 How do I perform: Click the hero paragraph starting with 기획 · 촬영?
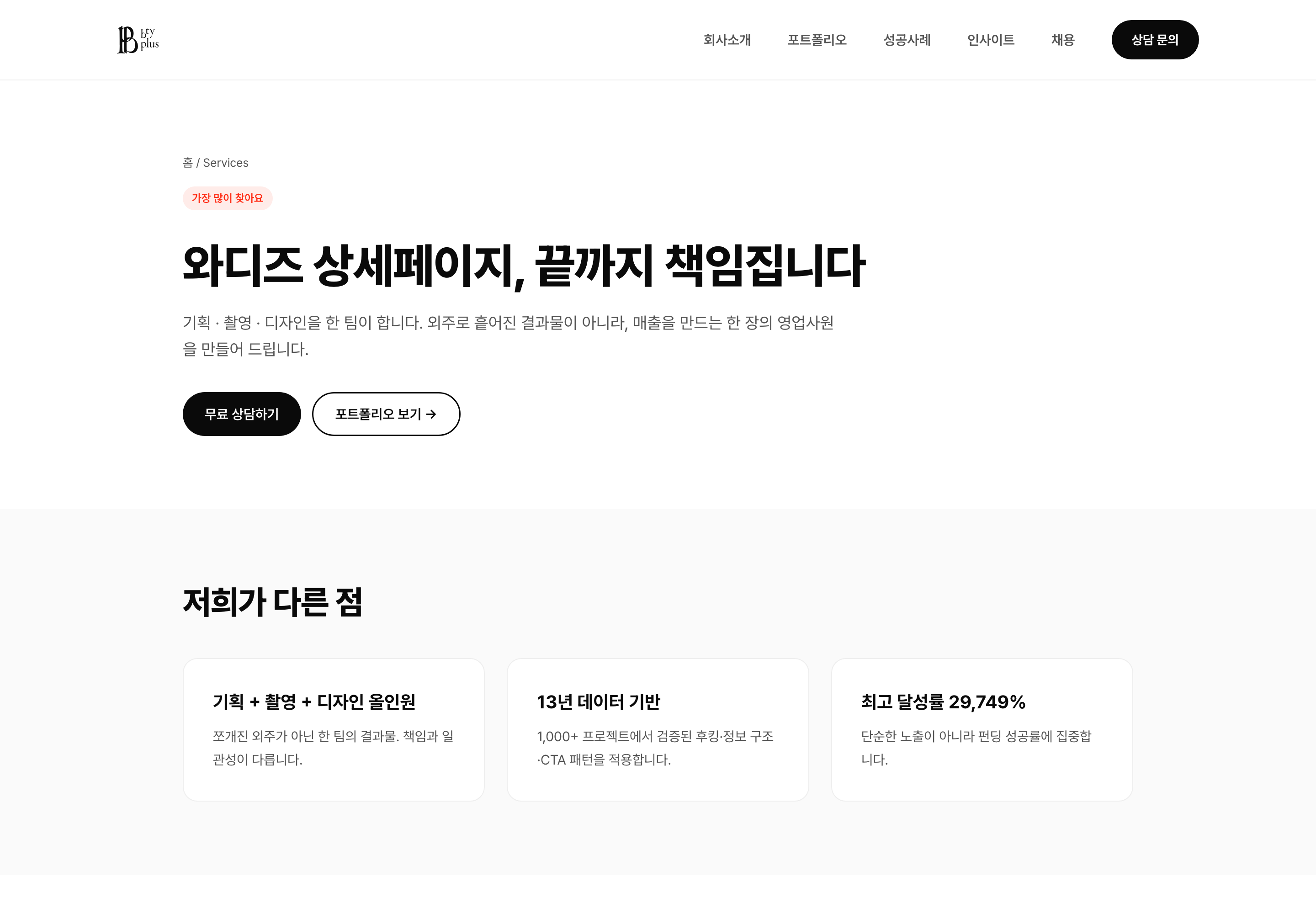pos(508,335)
